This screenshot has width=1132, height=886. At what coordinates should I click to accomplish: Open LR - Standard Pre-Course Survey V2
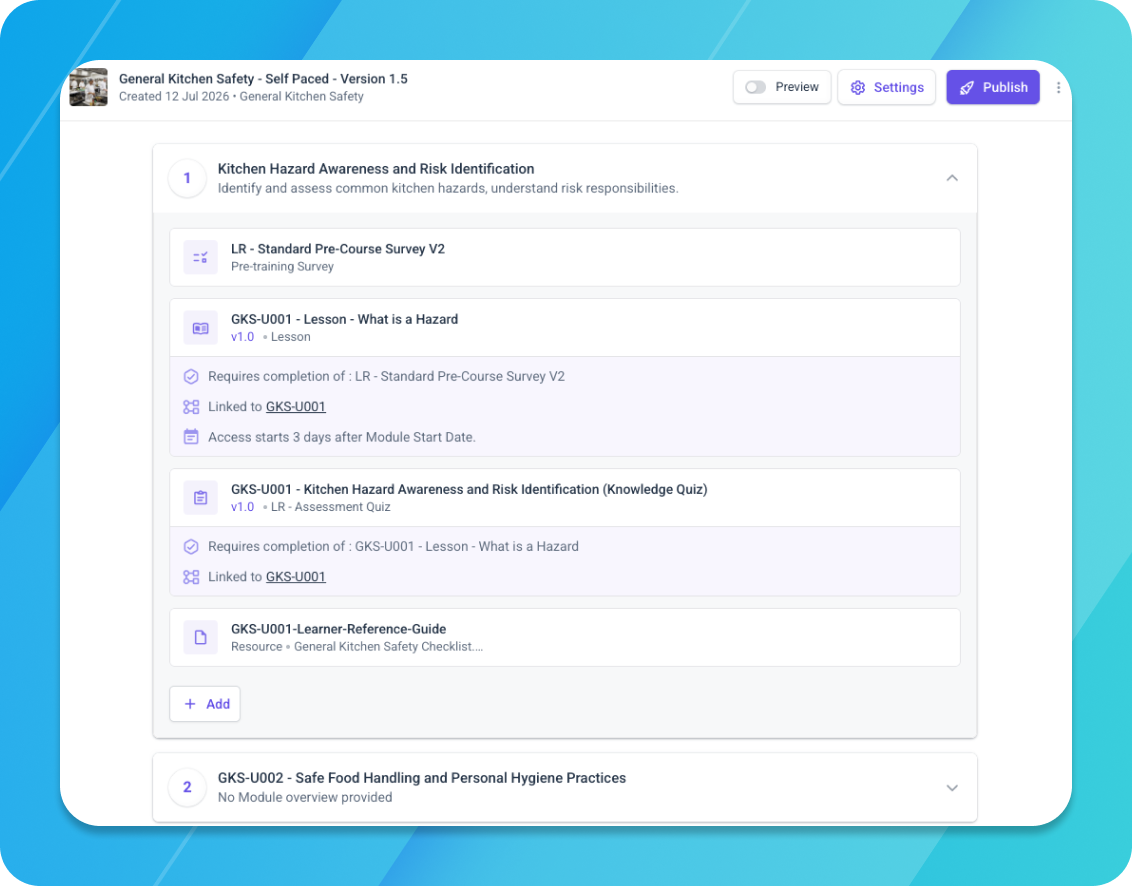pyautogui.click(x=338, y=249)
